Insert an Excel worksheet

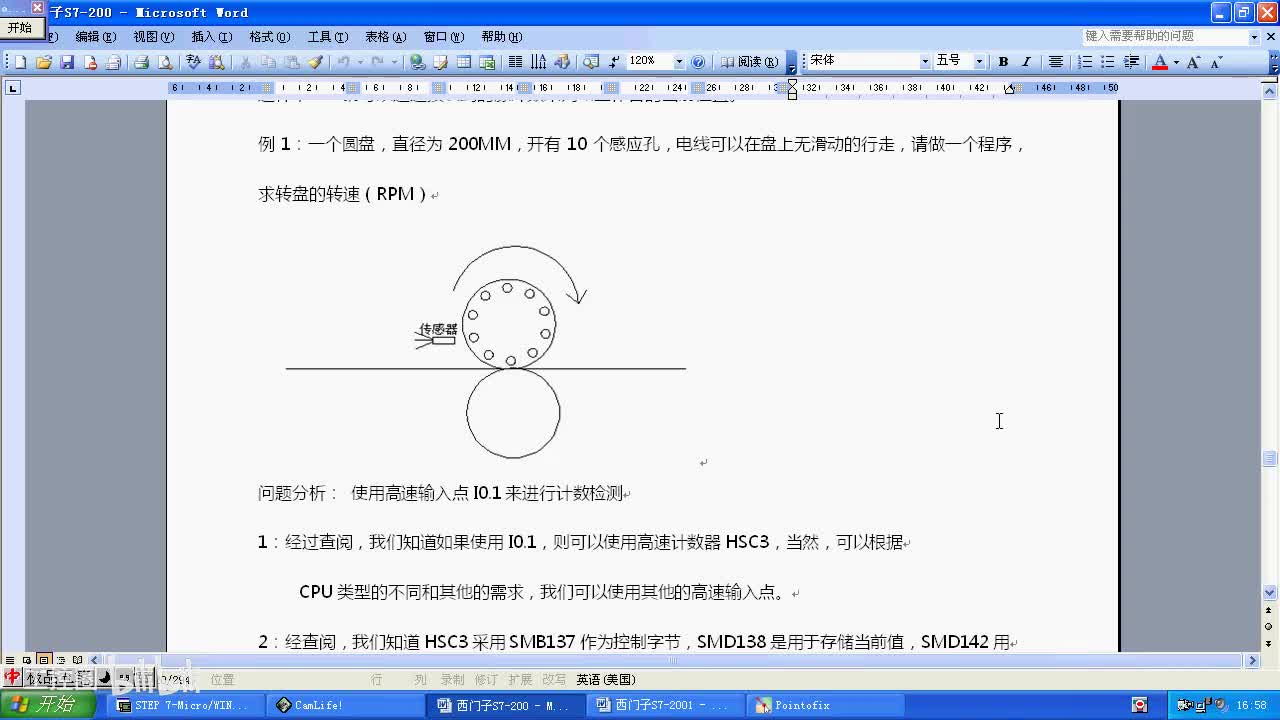tap(487, 62)
